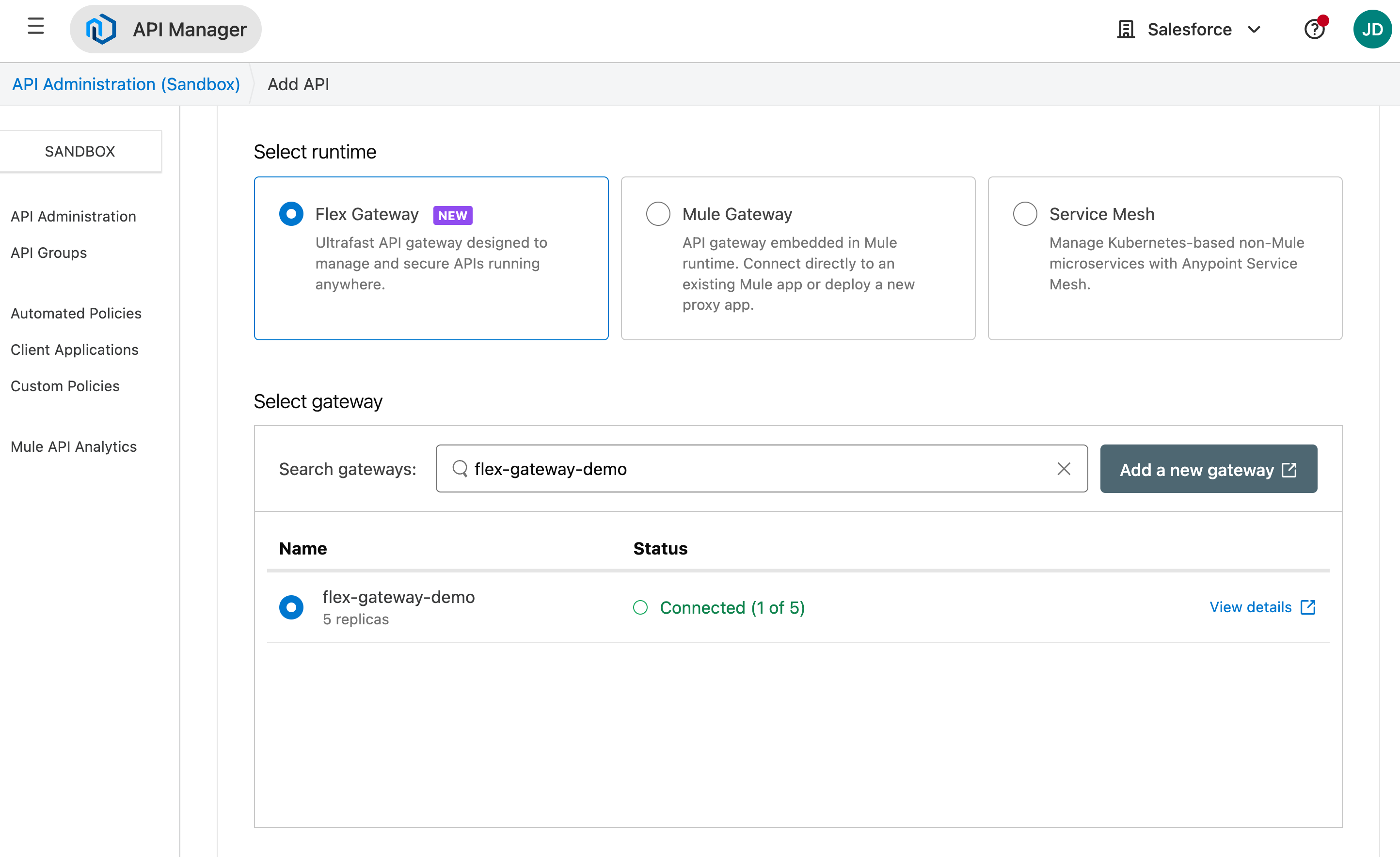Click Add a new gateway
Screen dimensions: 1400x857
pyautogui.click(x=1208, y=469)
